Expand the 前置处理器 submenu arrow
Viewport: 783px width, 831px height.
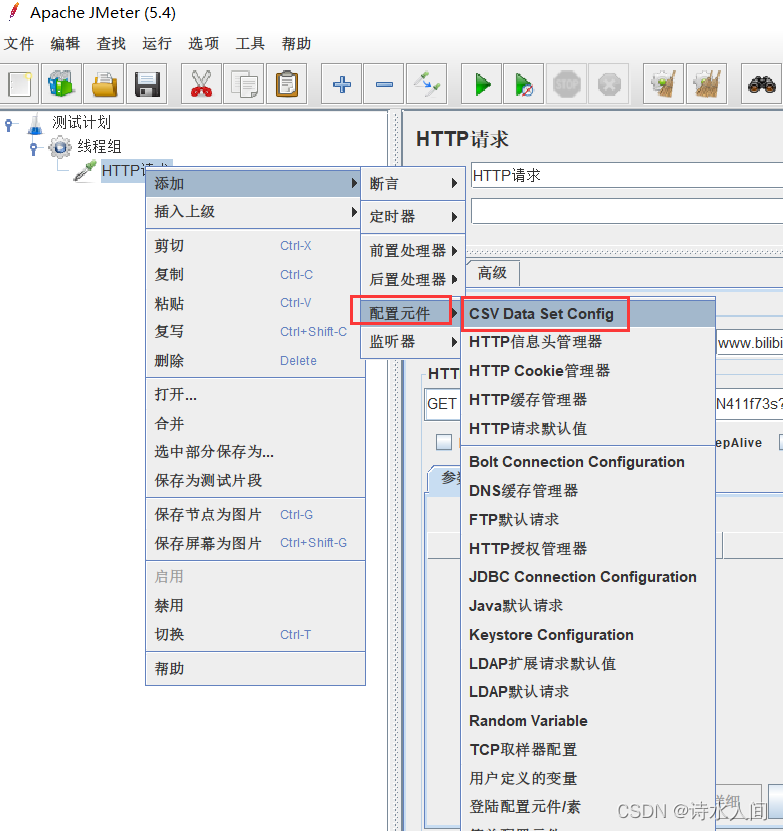(454, 251)
